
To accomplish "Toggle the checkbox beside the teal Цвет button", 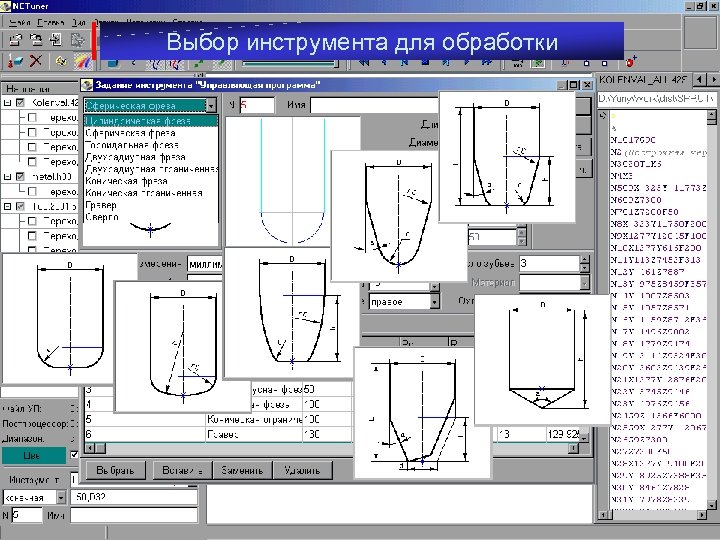I will tap(73, 455).
